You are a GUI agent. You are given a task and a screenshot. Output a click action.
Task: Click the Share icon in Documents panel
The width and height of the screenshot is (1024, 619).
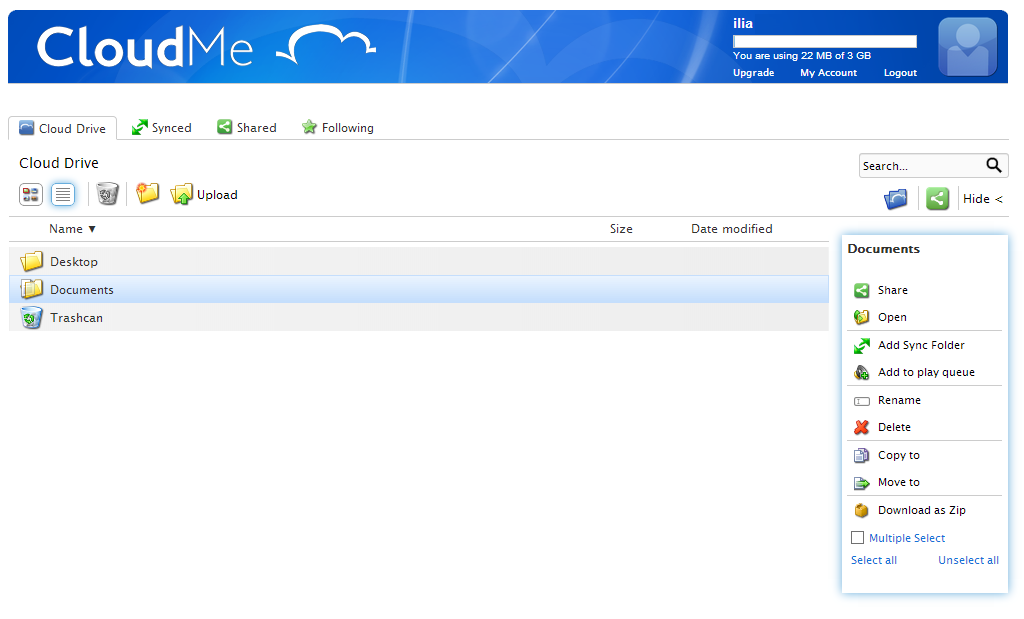[861, 290]
